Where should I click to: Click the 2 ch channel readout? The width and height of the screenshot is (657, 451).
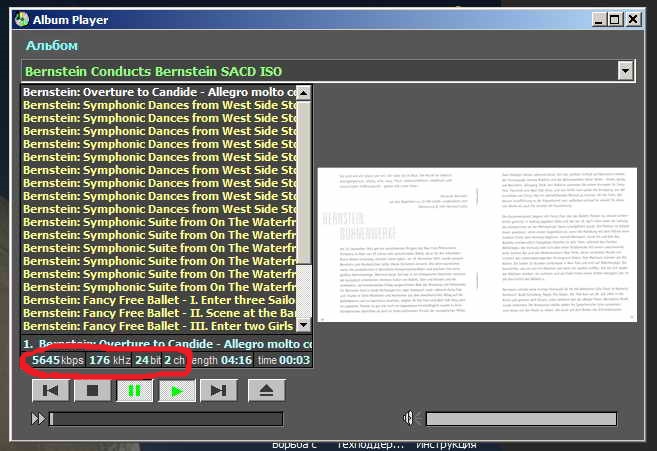tap(174, 360)
